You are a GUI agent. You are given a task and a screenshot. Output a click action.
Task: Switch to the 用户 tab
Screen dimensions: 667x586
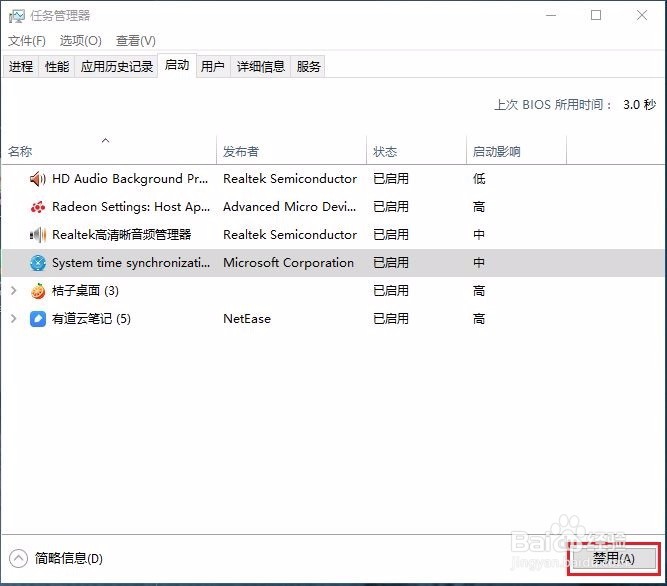pyautogui.click(x=213, y=67)
